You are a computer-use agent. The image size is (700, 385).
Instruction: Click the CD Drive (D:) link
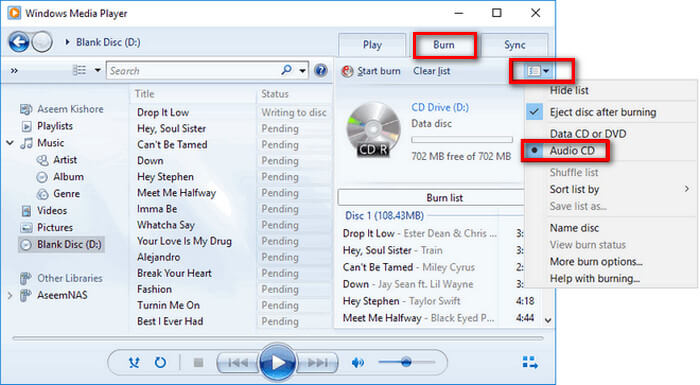click(x=440, y=108)
